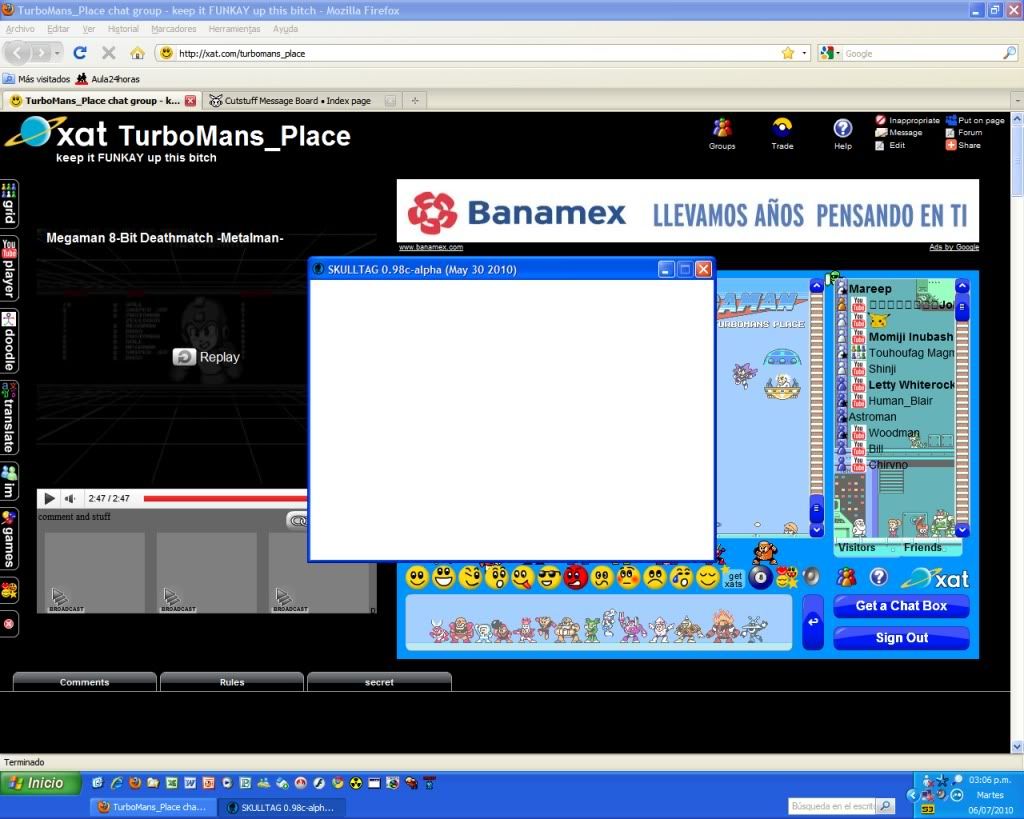Open the games side tab
Viewport: 1024px width, 819px height.
[9, 540]
